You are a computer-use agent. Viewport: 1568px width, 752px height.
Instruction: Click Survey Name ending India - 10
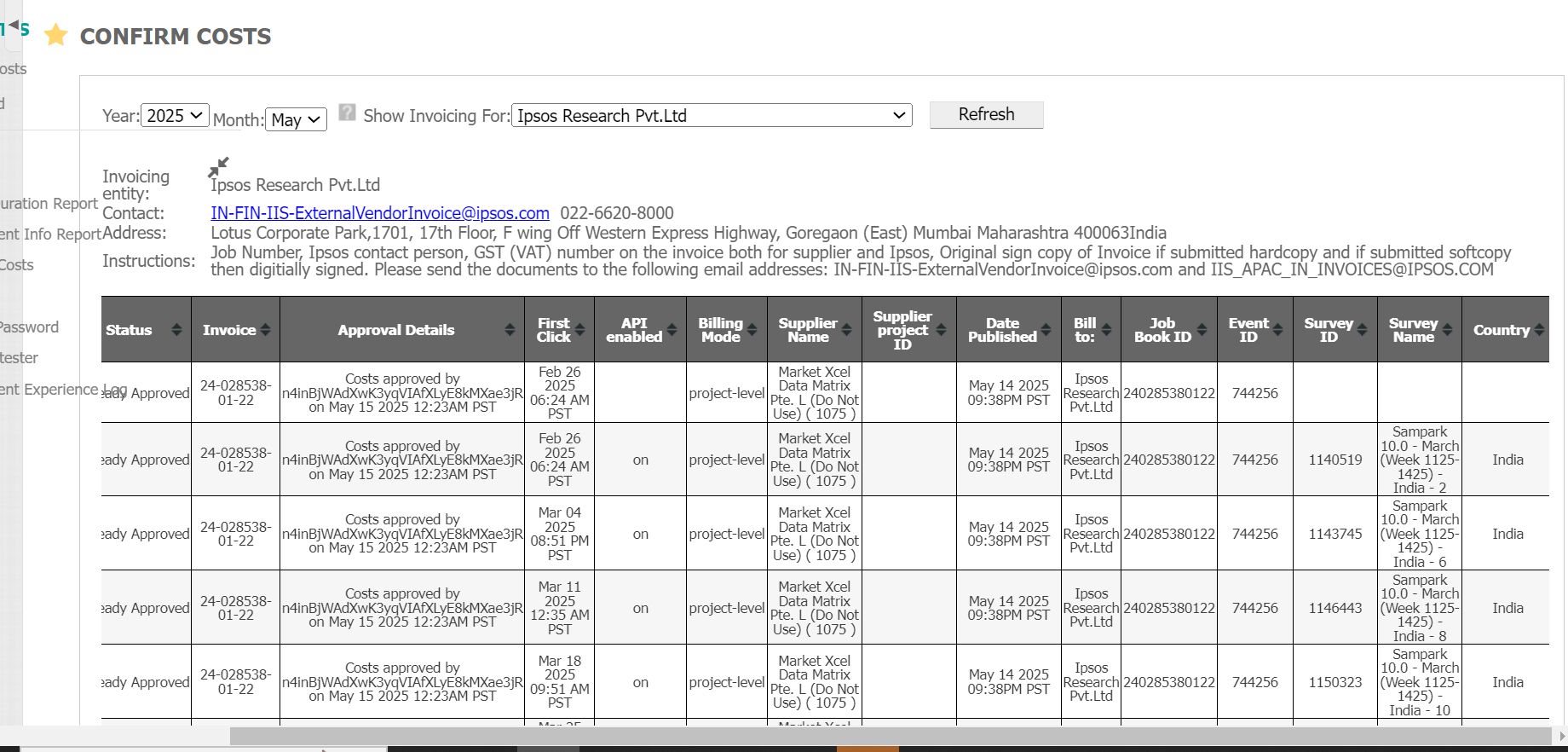1420,682
